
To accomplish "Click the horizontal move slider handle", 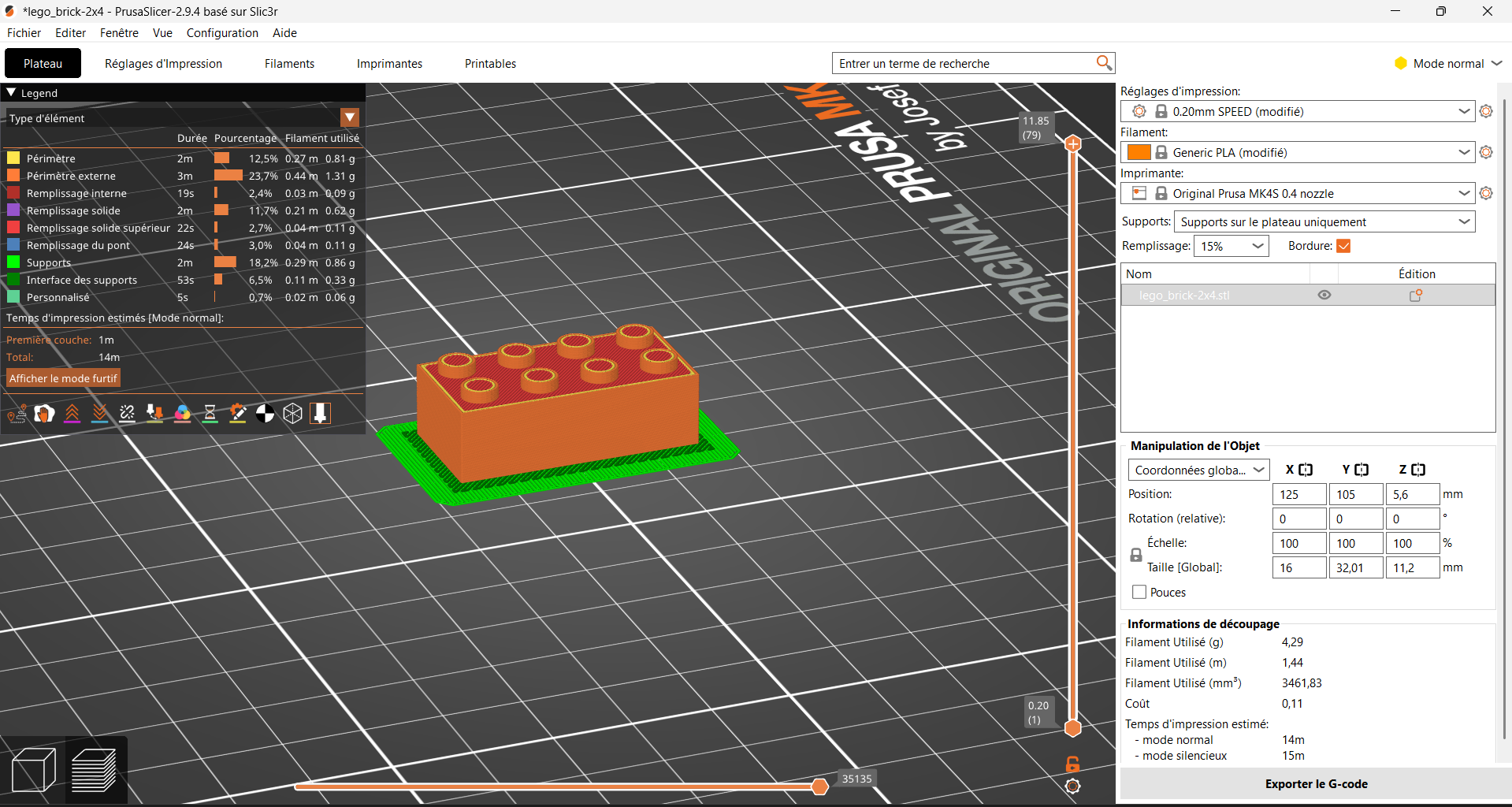I will tap(819, 786).
